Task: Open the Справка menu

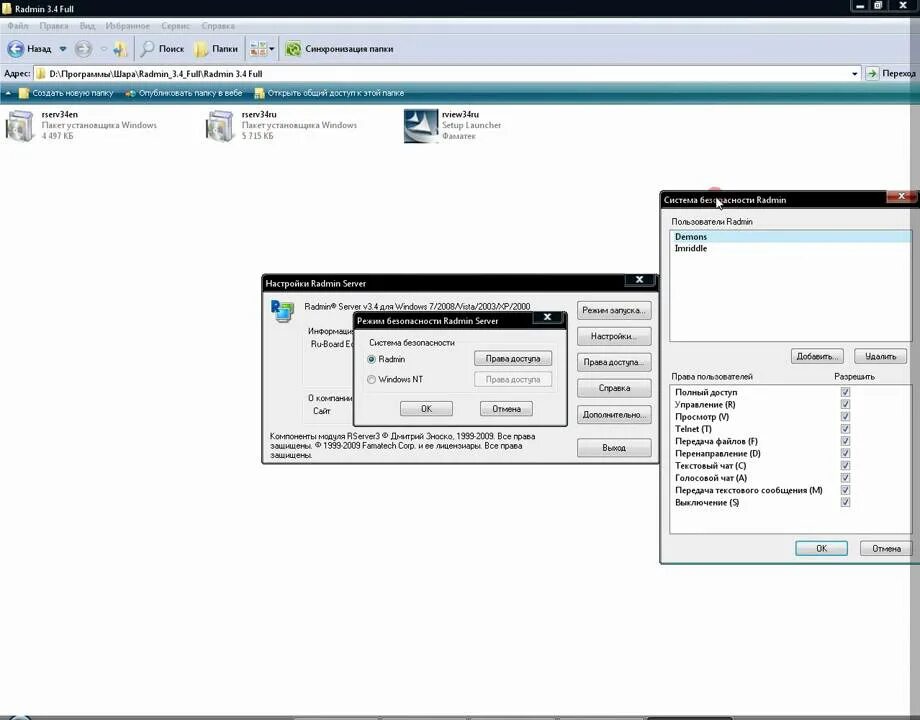Action: click(x=218, y=26)
